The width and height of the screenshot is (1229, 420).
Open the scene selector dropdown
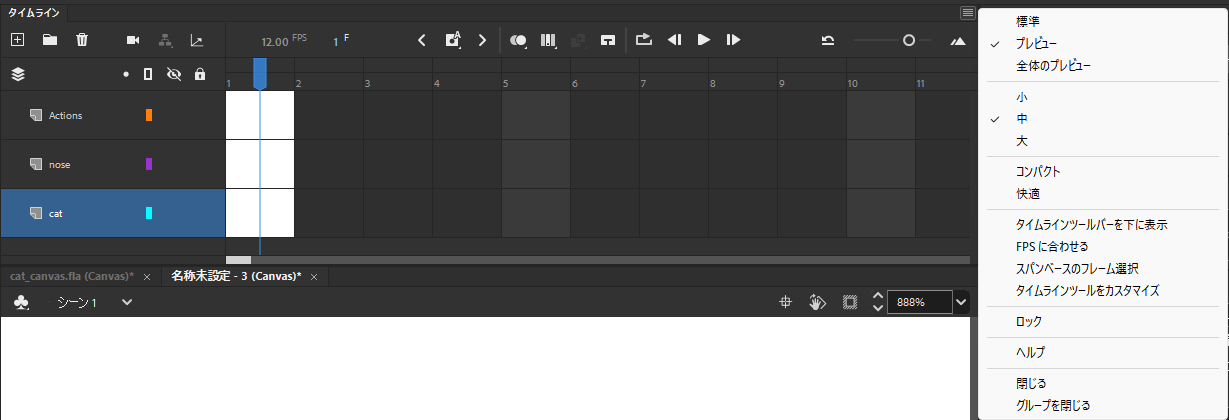(127, 302)
